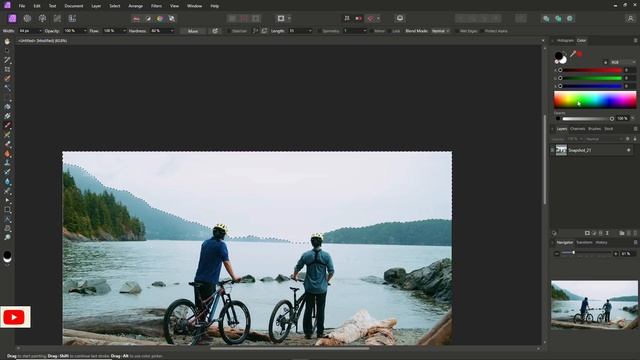Select the Rectangle shape tool
Image resolution: width=640 pixels, height=360 pixels.
click(x=7, y=210)
